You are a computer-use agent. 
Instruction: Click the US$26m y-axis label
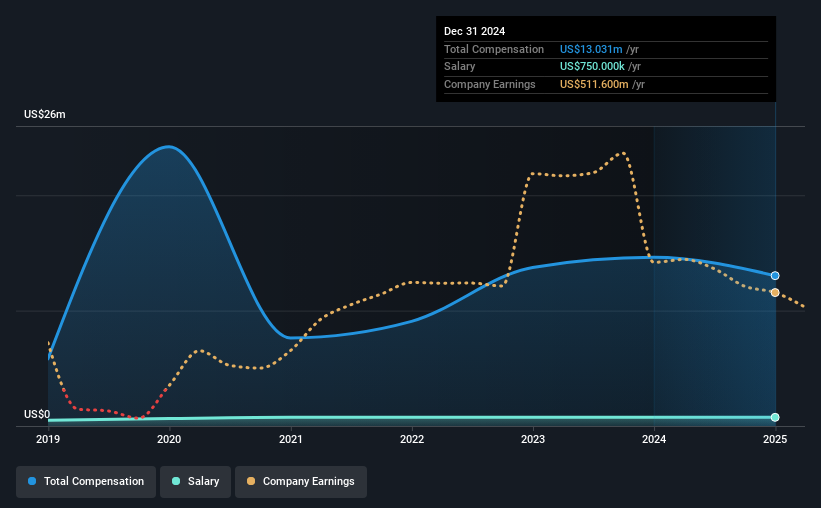(45, 114)
